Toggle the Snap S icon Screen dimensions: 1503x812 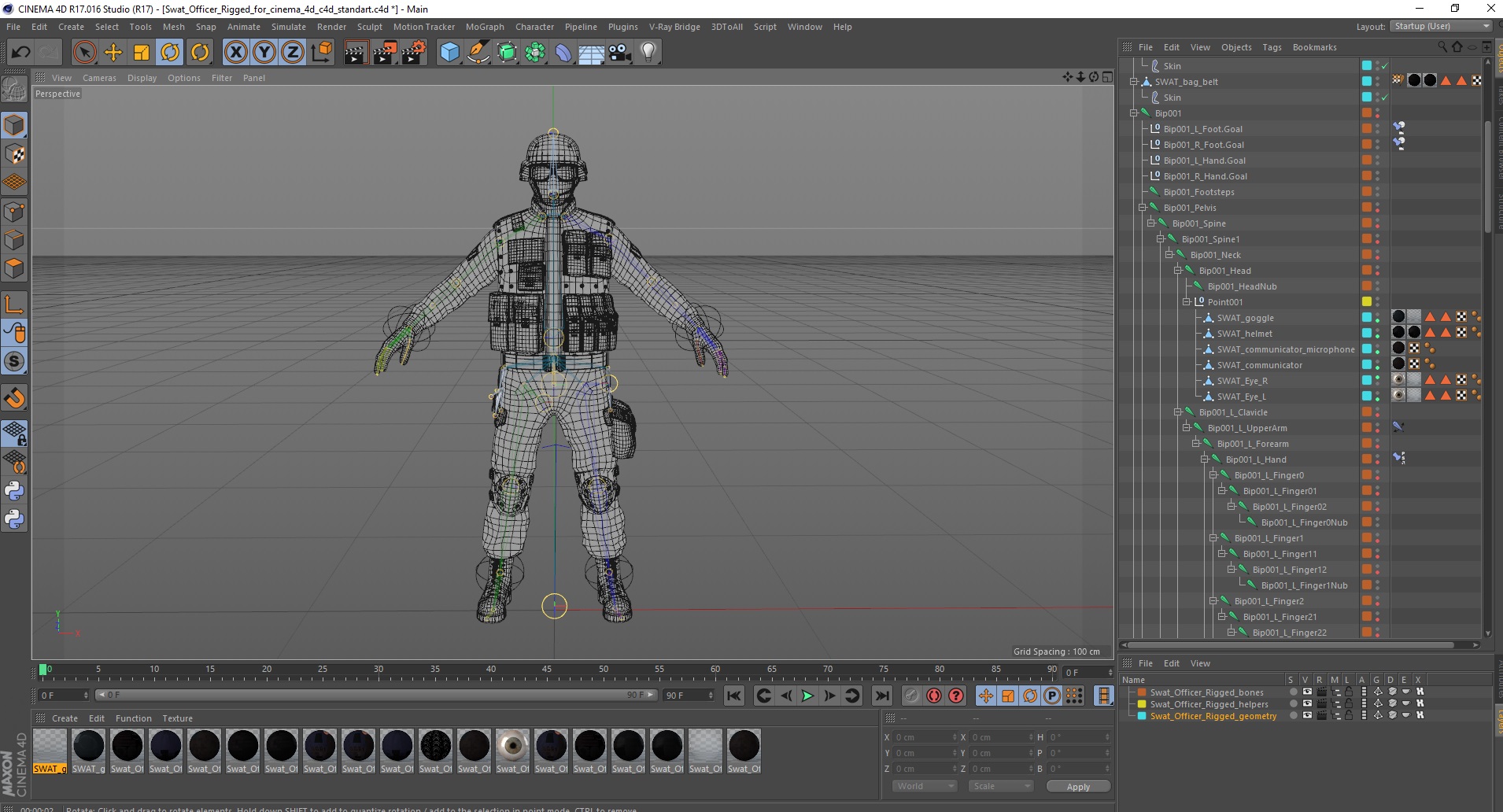(x=14, y=361)
